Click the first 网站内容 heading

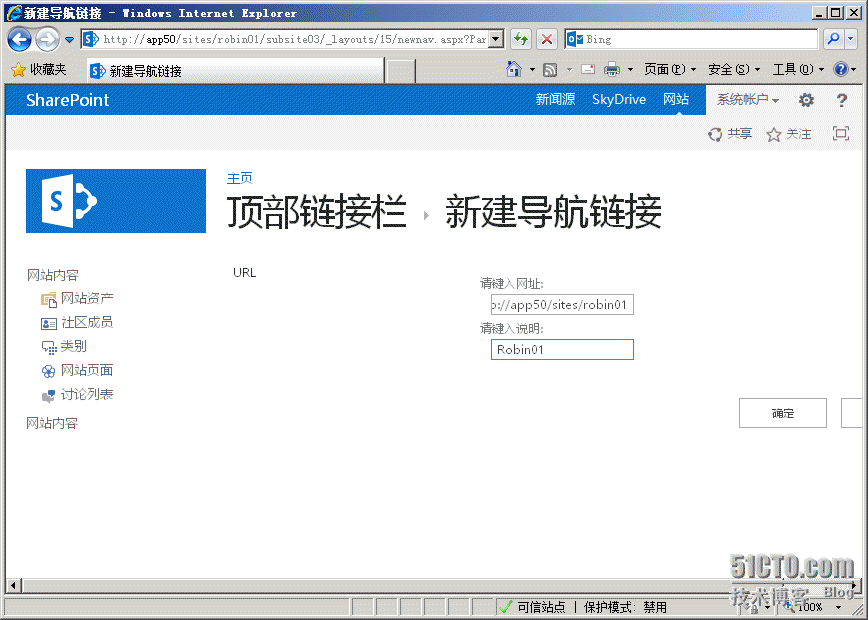(x=53, y=275)
